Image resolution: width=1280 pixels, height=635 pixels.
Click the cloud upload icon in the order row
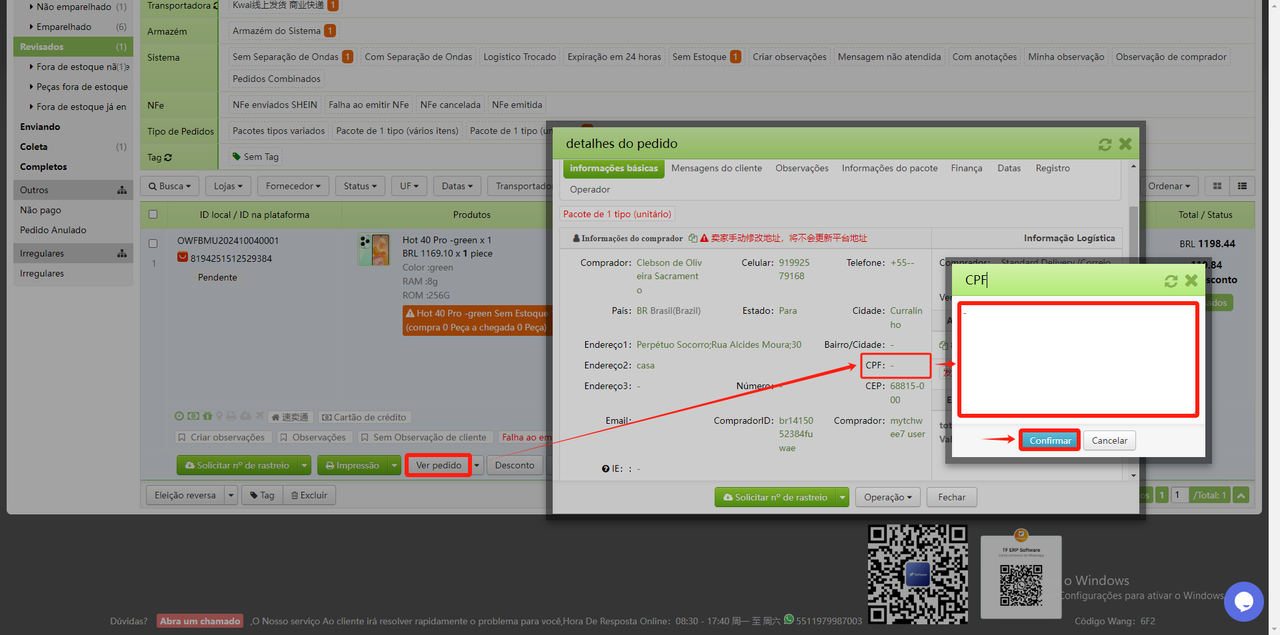[243, 417]
